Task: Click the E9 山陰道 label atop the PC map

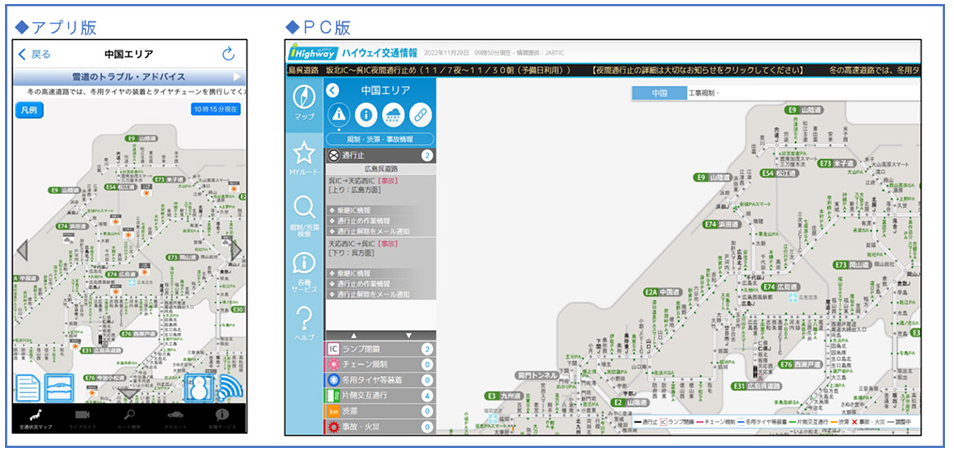Action: point(803,110)
